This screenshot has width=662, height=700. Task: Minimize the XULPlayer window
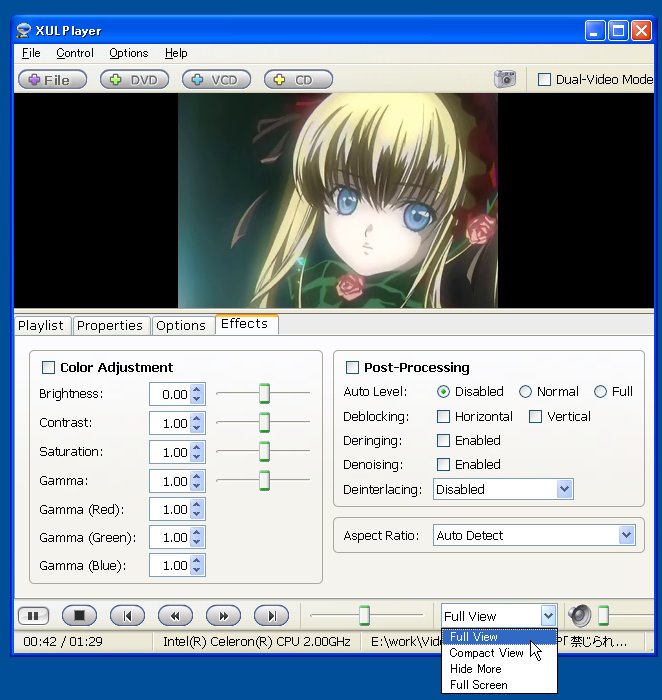(595, 31)
